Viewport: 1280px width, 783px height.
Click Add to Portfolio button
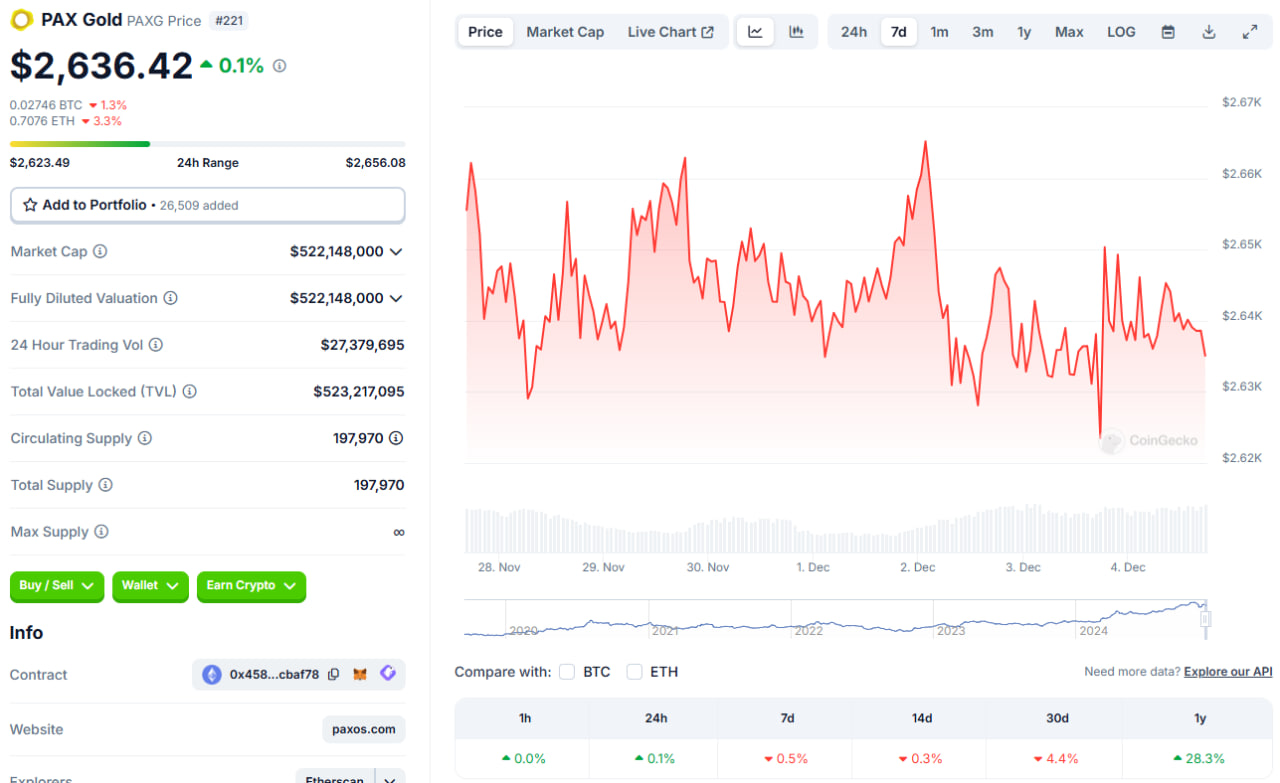(x=208, y=205)
